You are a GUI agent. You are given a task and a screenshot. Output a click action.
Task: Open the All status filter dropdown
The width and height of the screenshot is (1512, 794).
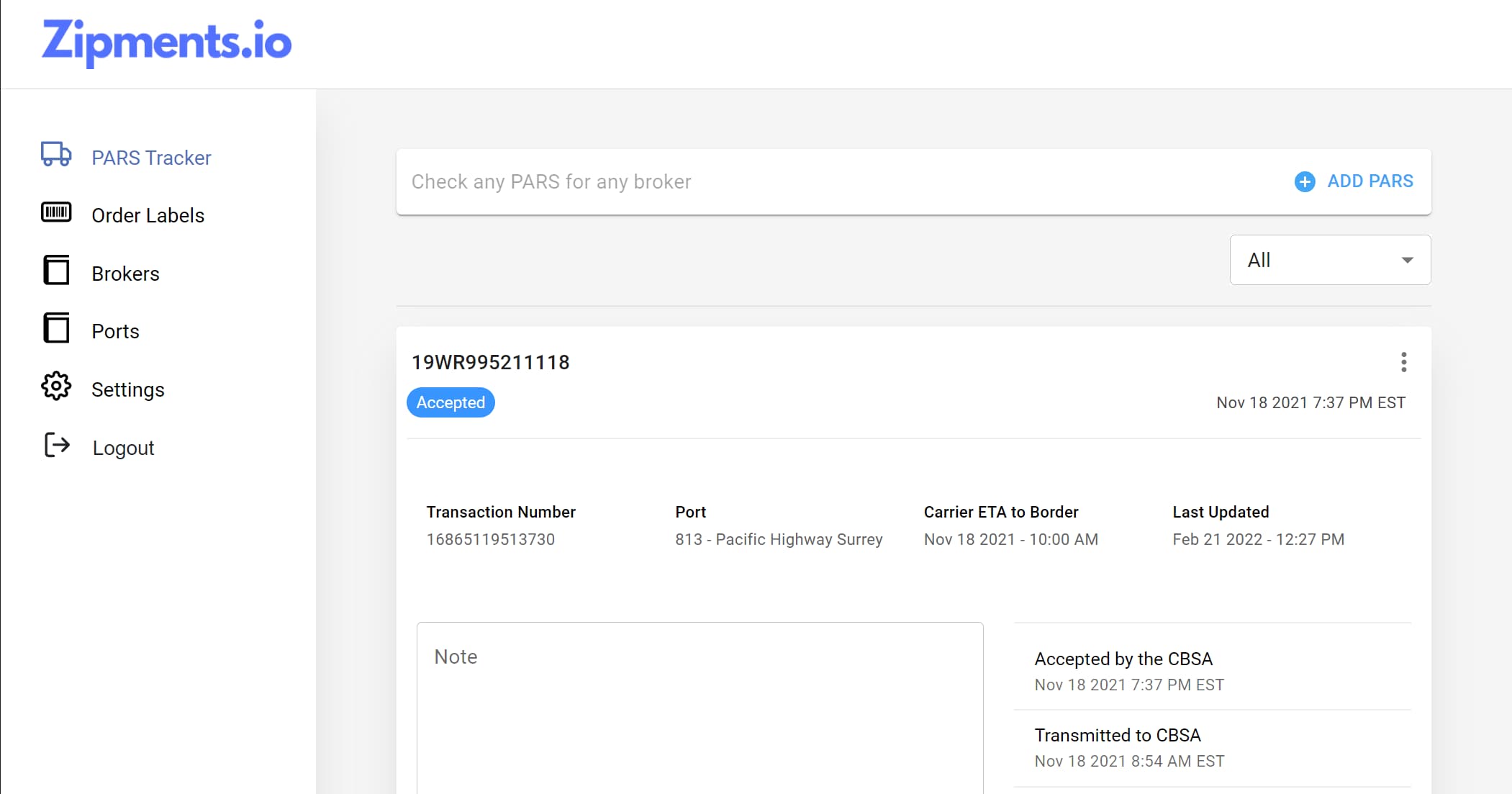pyautogui.click(x=1329, y=260)
